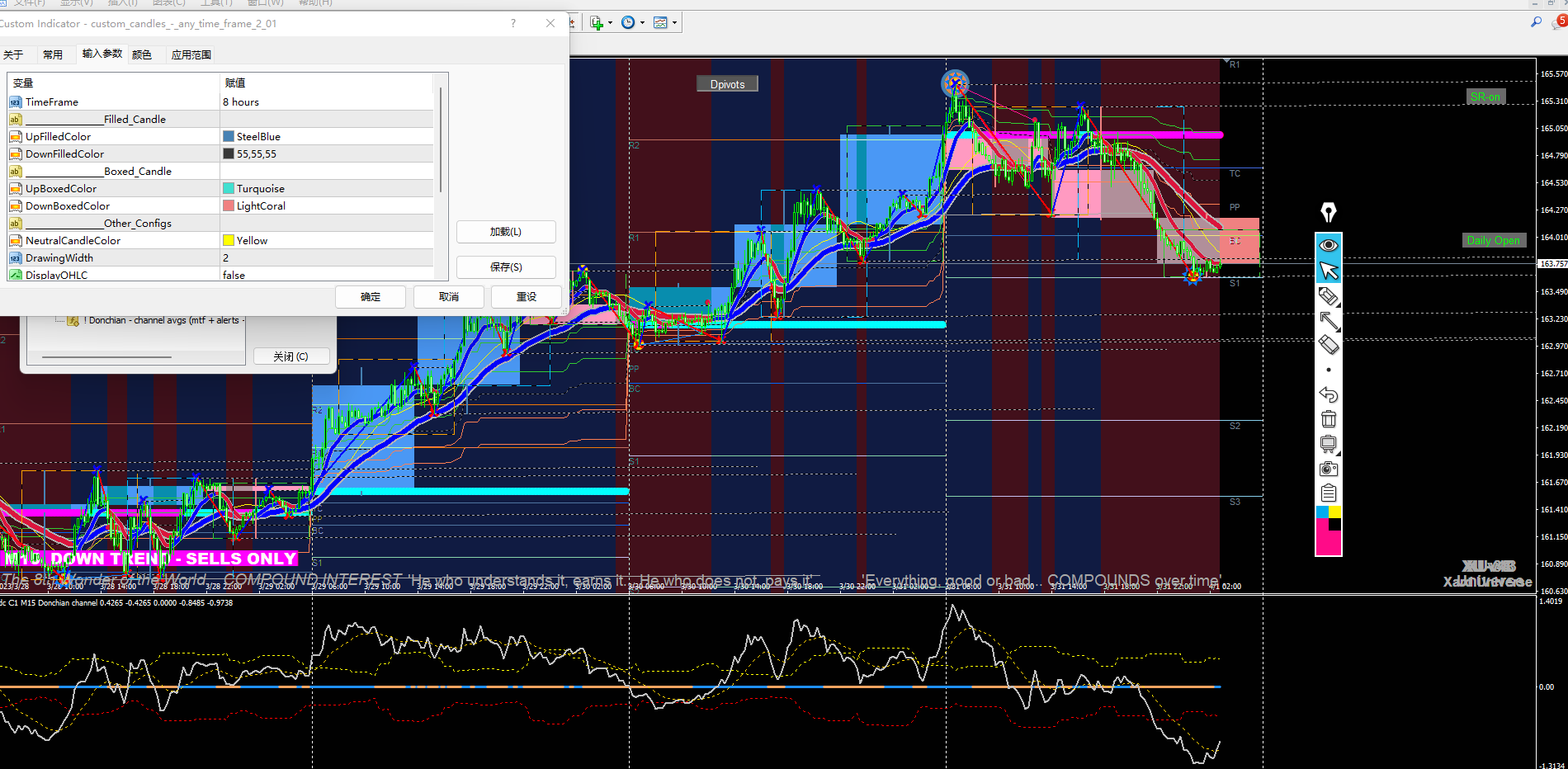Select the Donchian channel avgs tree item
The width and height of the screenshot is (1568, 769).
(x=163, y=320)
